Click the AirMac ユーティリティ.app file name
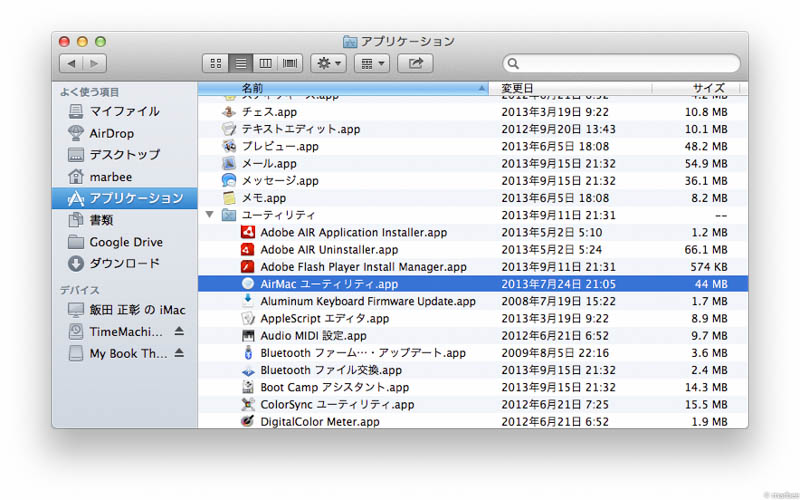 click(x=329, y=284)
